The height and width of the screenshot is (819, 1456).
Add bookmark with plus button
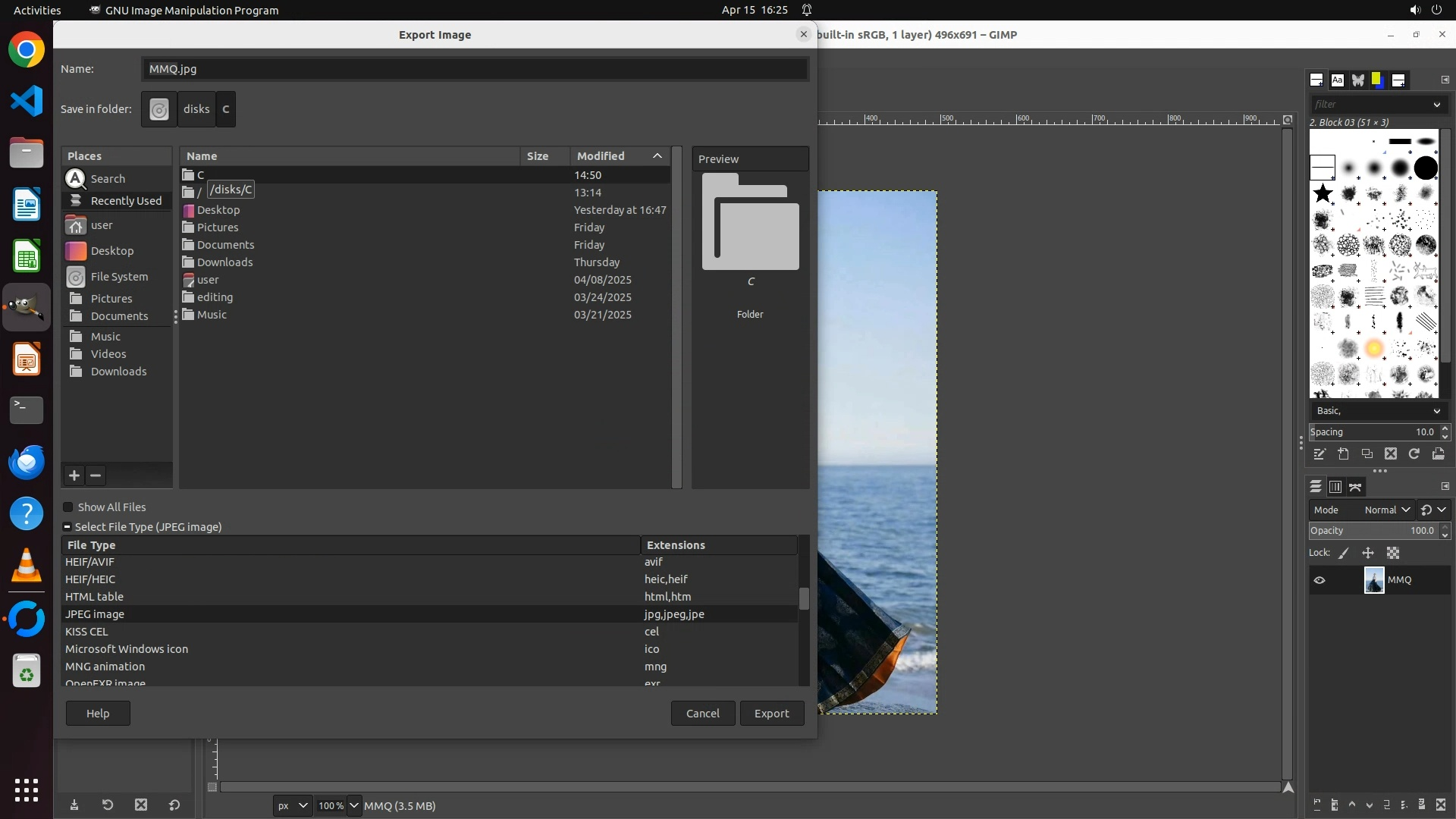click(x=74, y=475)
